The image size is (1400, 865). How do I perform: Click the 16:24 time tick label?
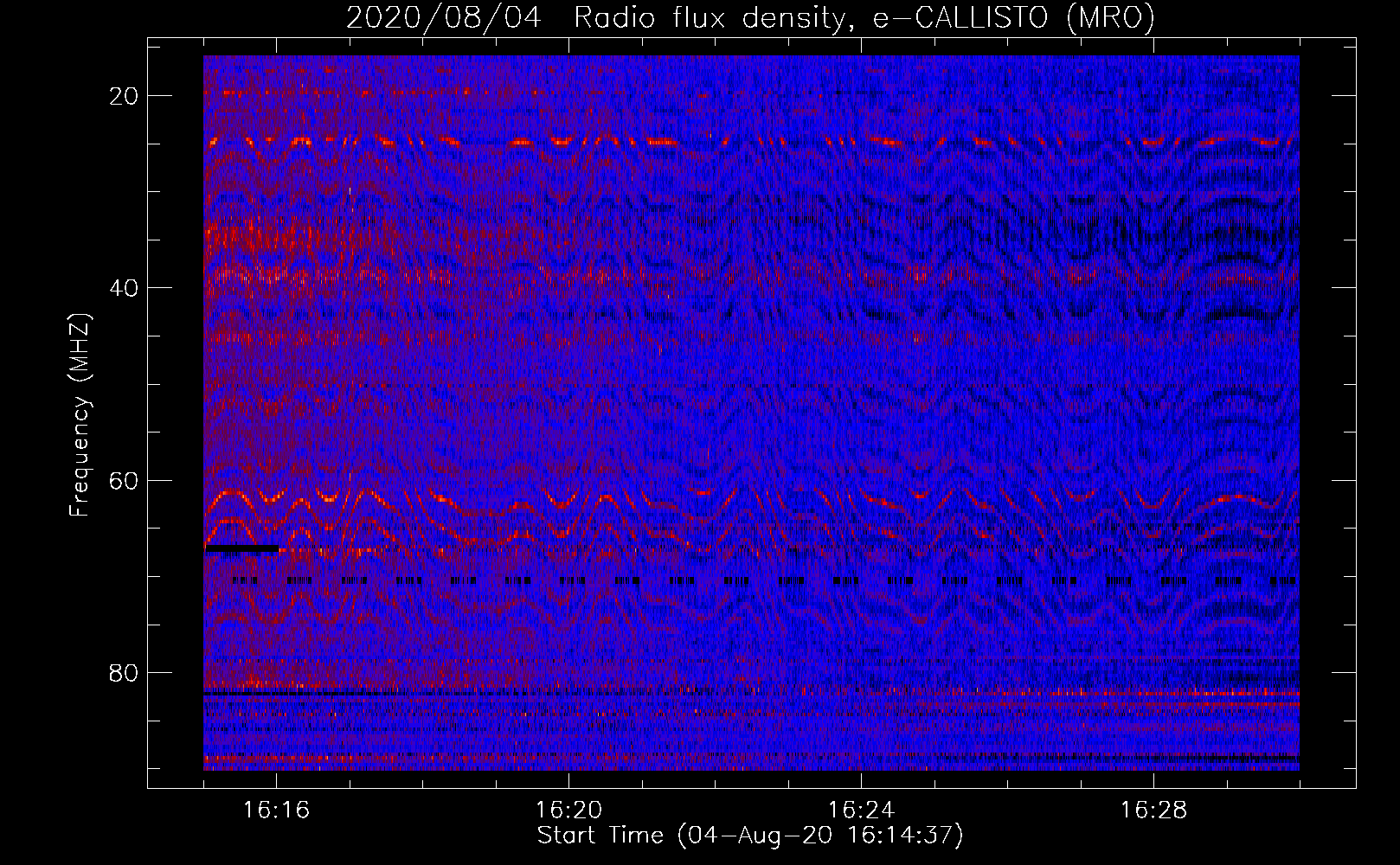point(861,811)
